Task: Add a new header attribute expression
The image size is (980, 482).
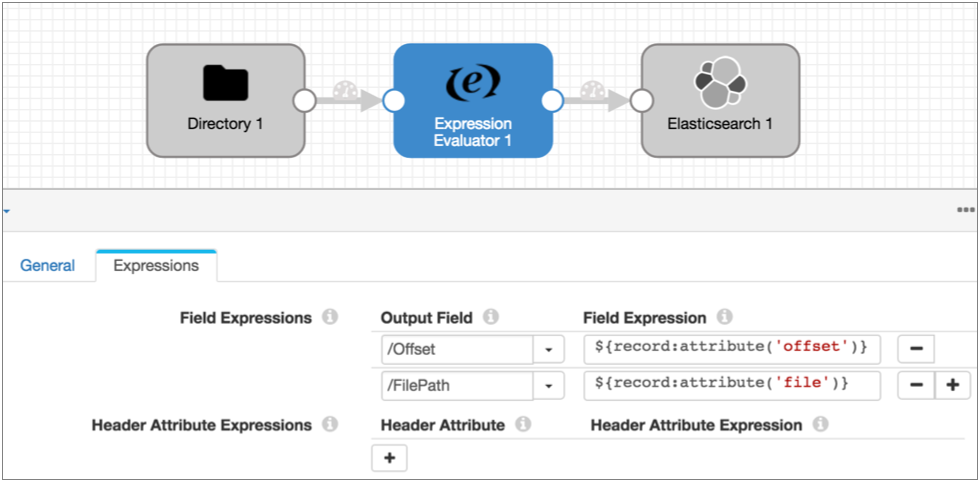Action: pyautogui.click(x=389, y=458)
